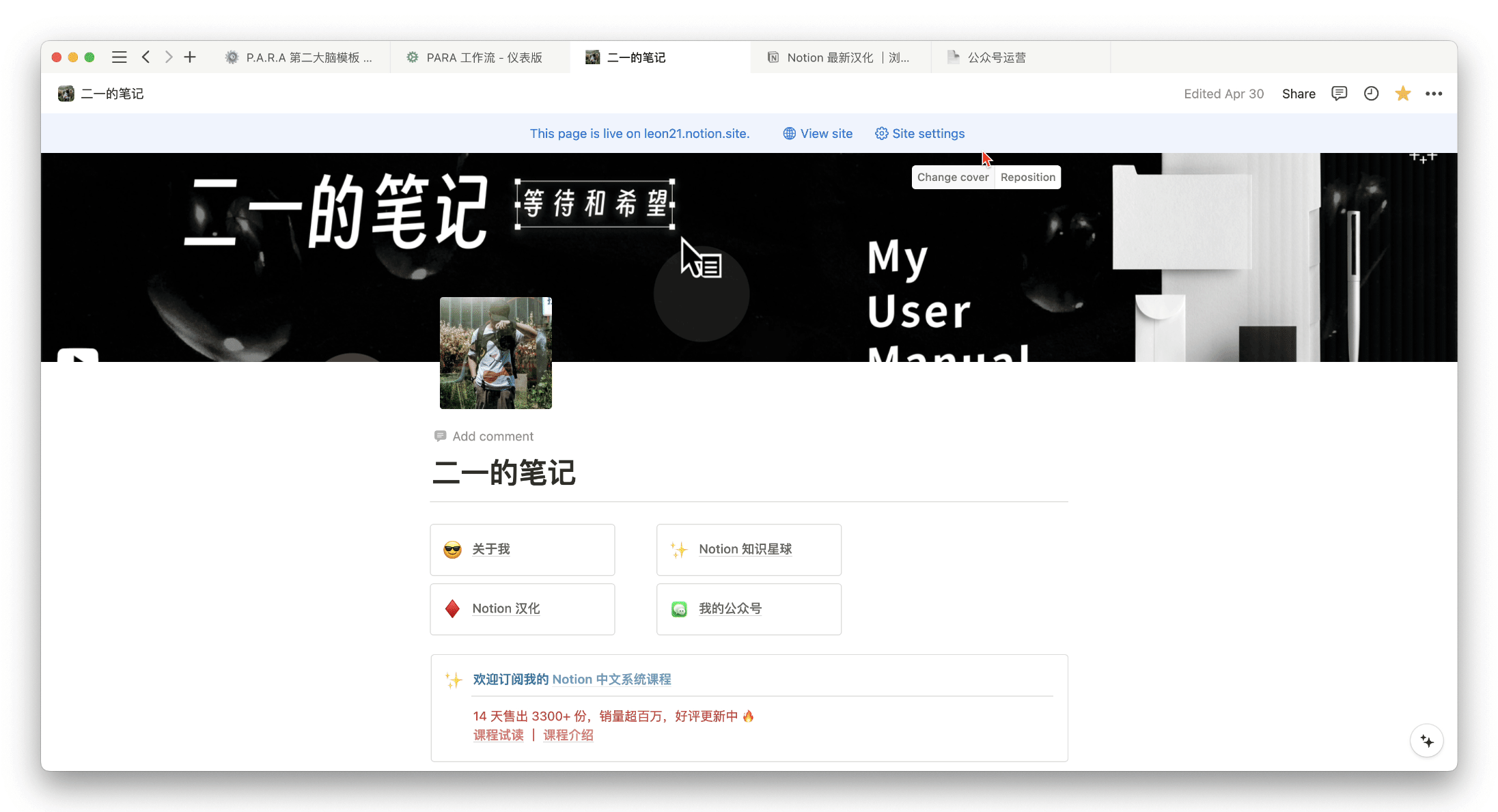The height and width of the screenshot is (812, 1498).
Task: Click the page icon photo thumbnail
Action: (496, 353)
